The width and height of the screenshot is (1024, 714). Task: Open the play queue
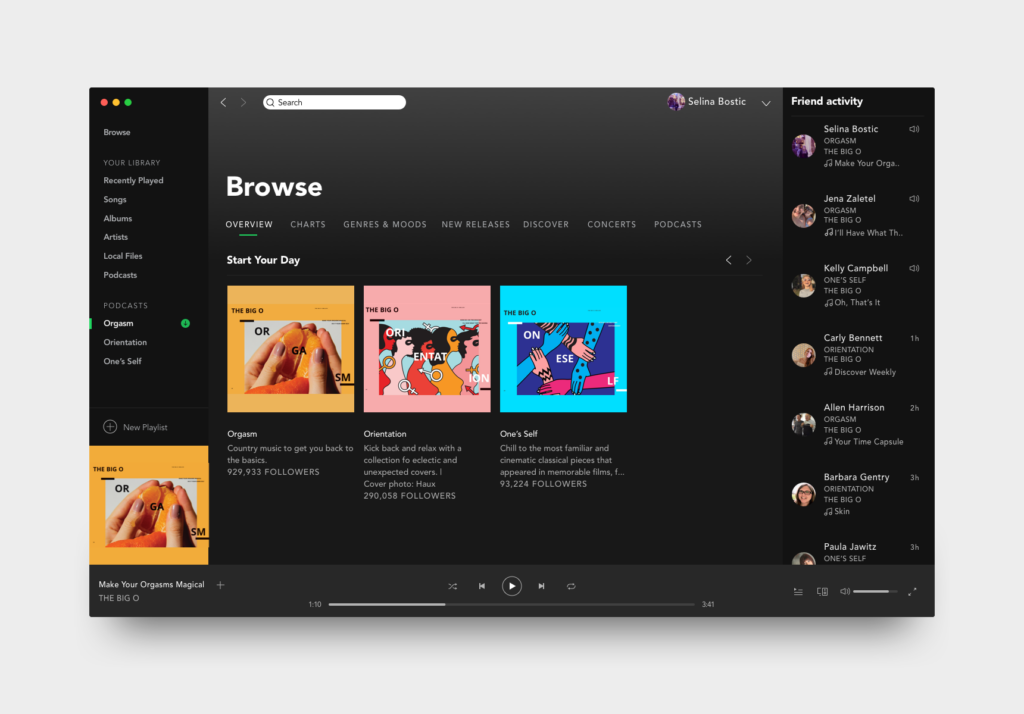(798, 591)
